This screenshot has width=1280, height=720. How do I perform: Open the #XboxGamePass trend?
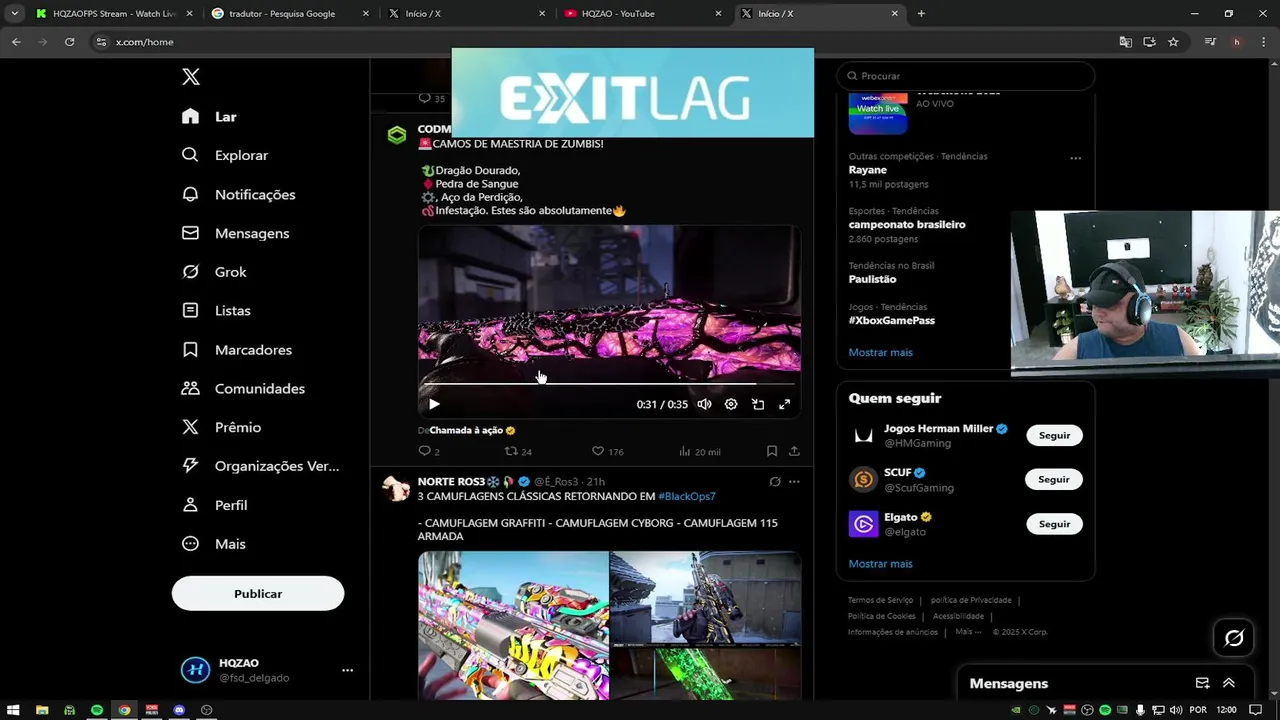pos(892,321)
